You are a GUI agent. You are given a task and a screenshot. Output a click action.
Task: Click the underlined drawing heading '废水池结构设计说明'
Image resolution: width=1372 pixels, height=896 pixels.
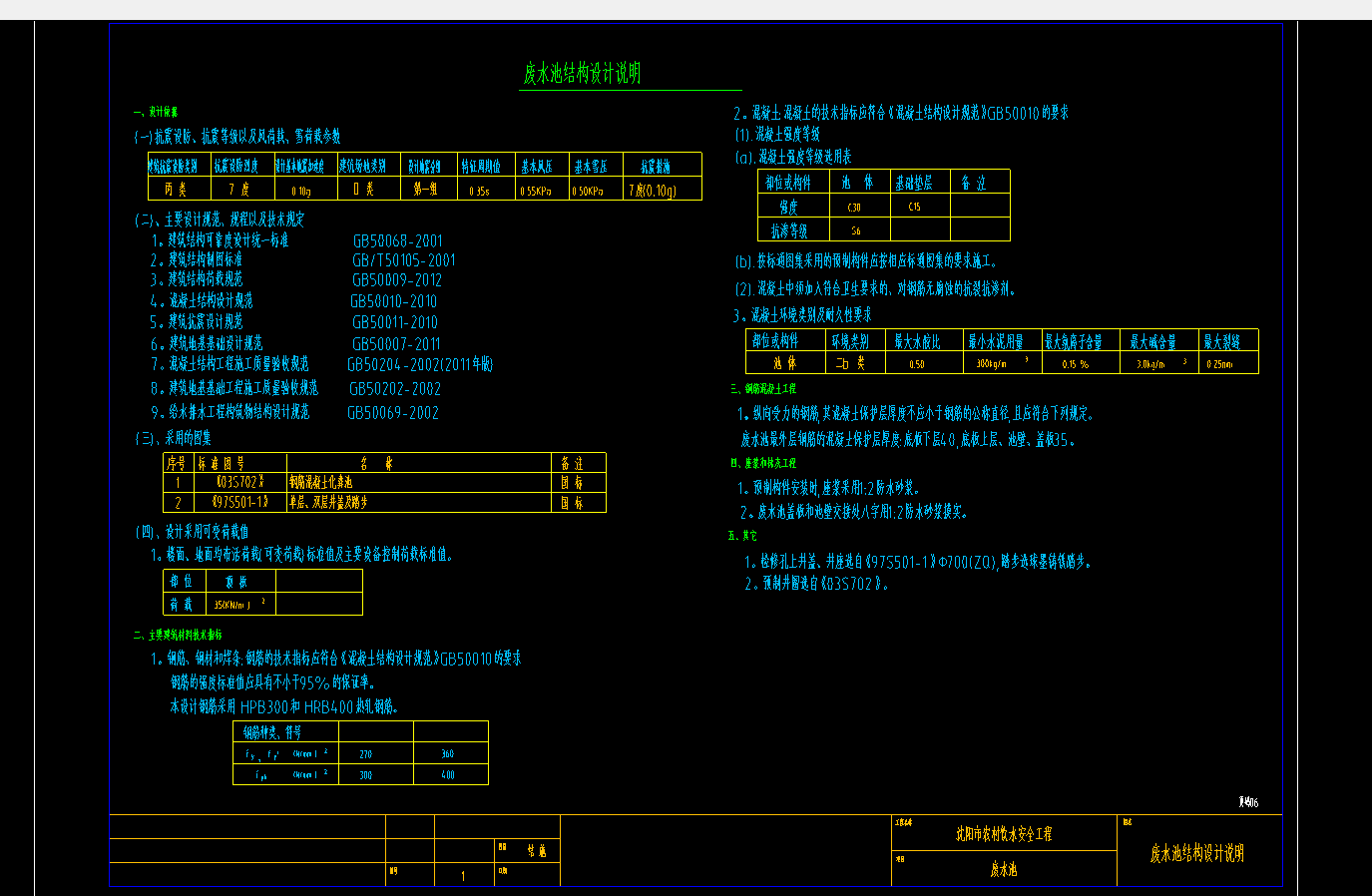[x=583, y=74]
